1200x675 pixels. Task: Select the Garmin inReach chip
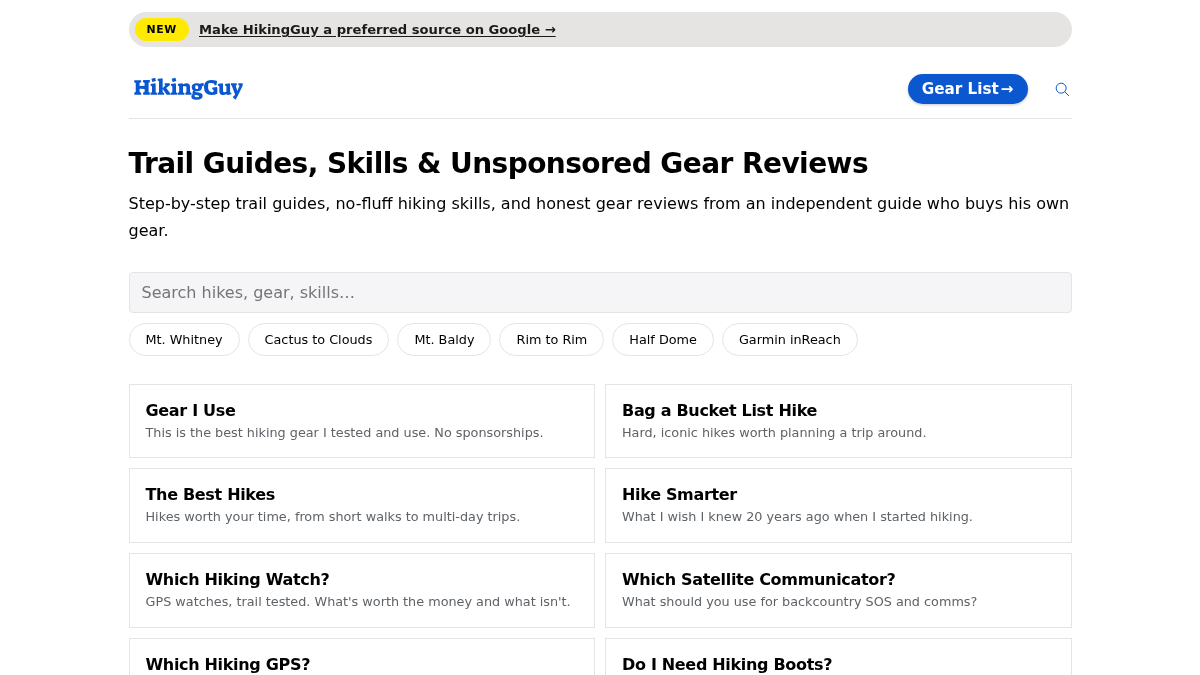tap(790, 339)
